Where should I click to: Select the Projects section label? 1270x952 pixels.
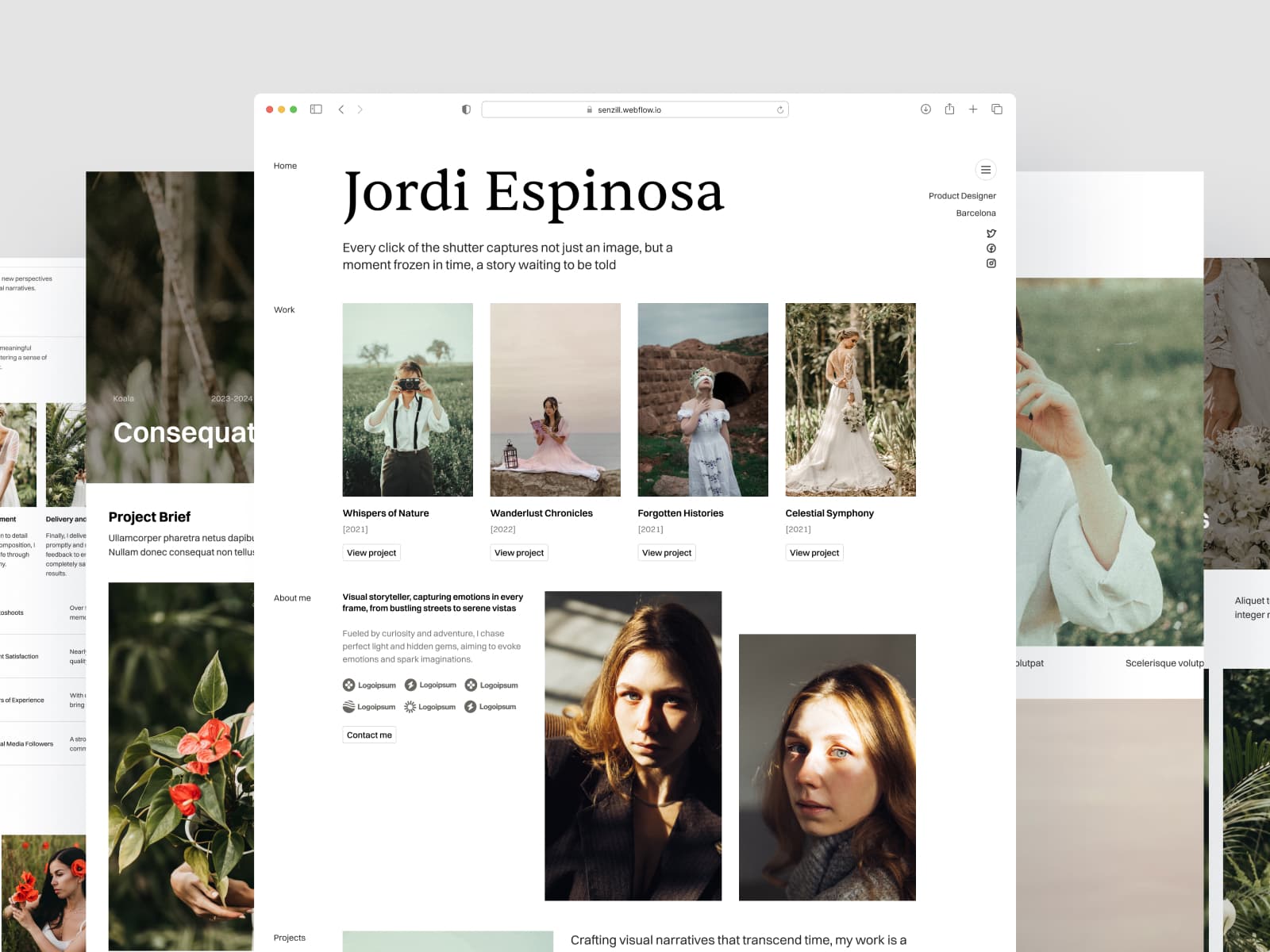click(290, 938)
